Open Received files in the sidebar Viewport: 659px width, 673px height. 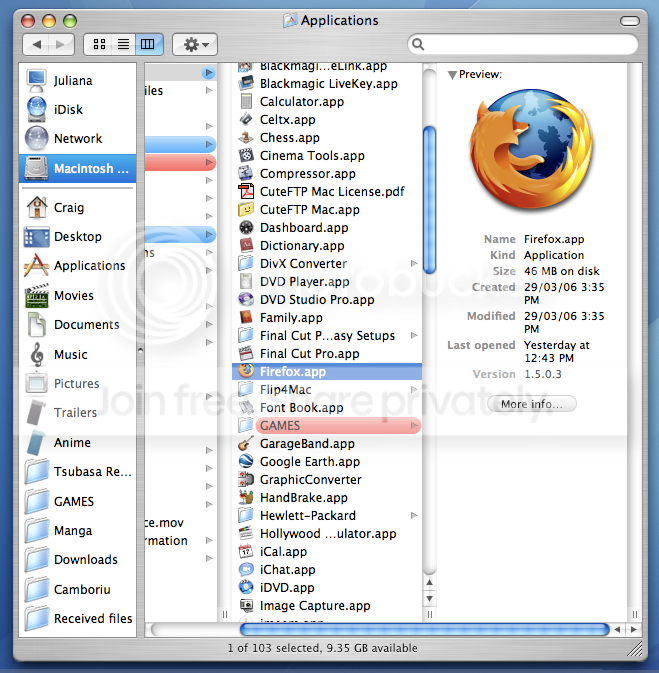tap(78, 618)
